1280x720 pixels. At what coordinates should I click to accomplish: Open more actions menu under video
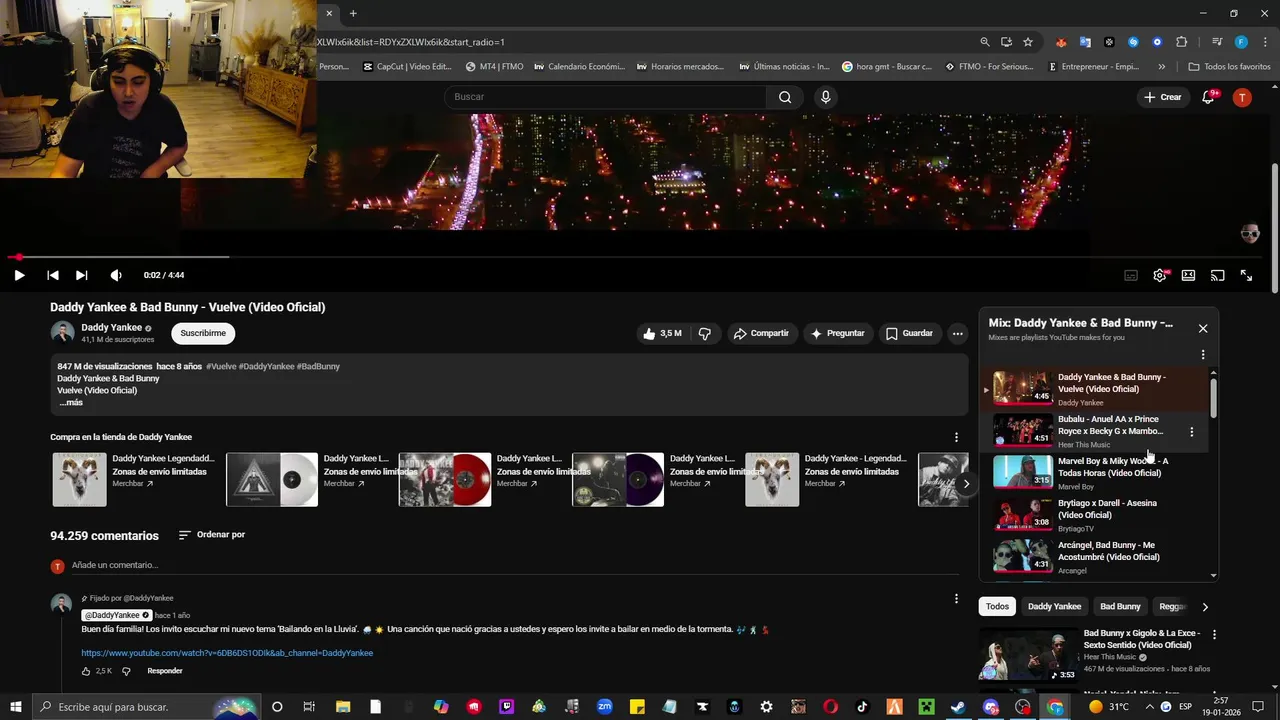click(957, 333)
